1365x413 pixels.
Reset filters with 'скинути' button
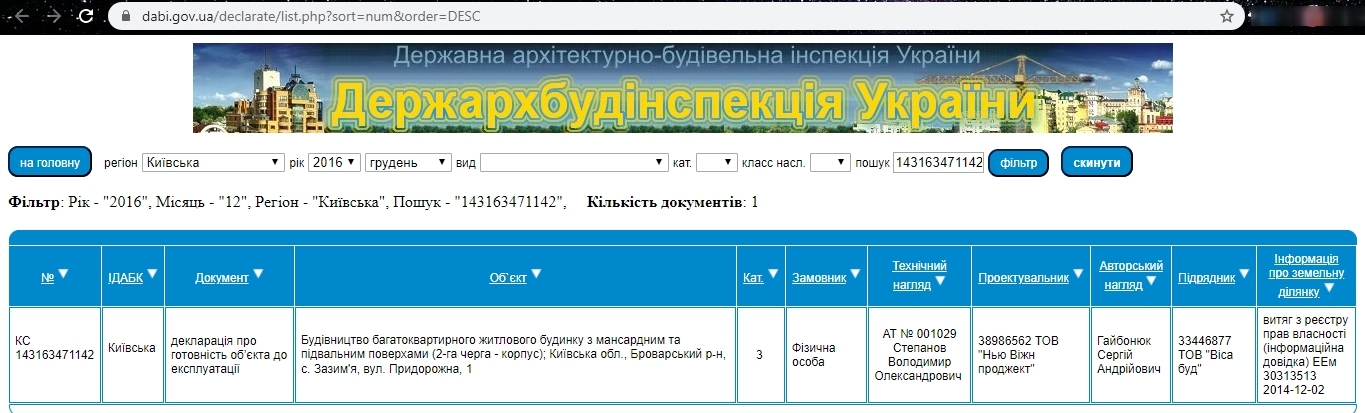coord(1096,162)
